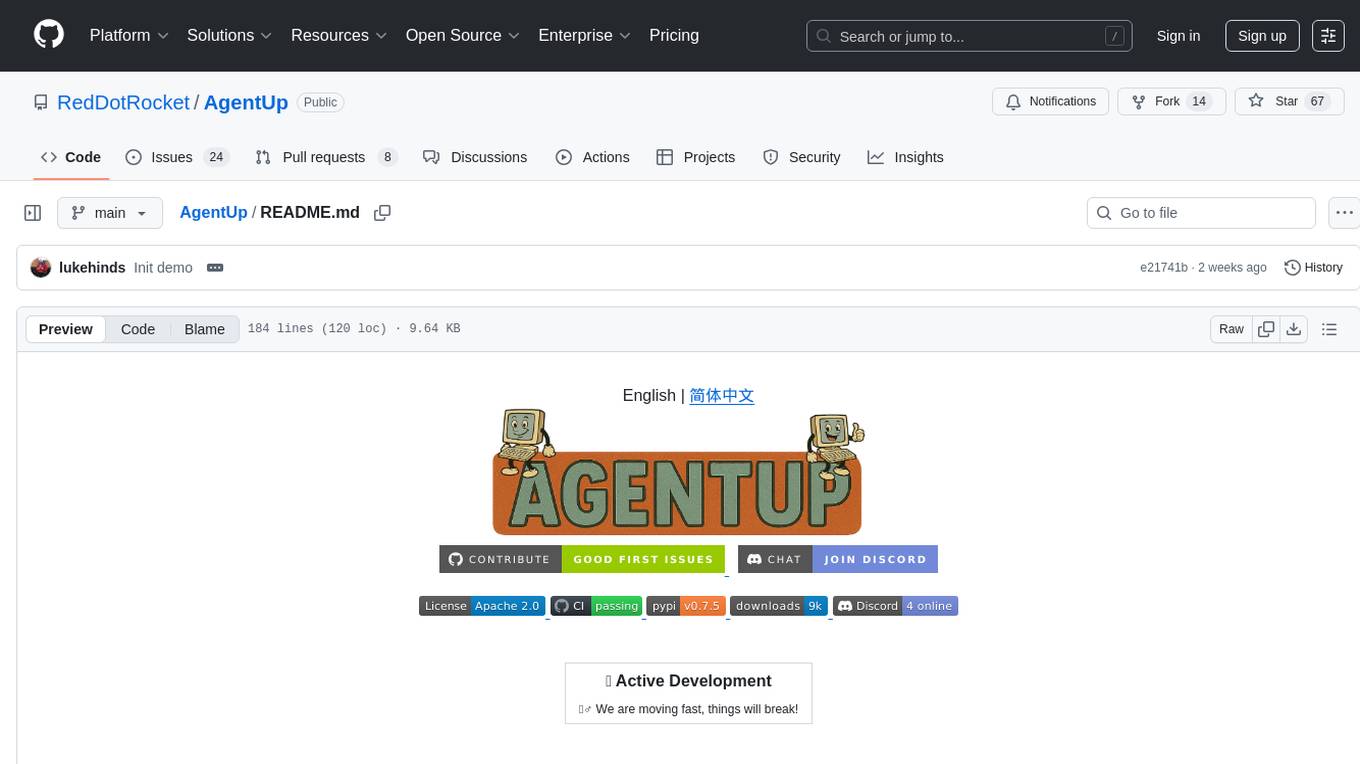Expand the Open Source menu

(x=462, y=35)
